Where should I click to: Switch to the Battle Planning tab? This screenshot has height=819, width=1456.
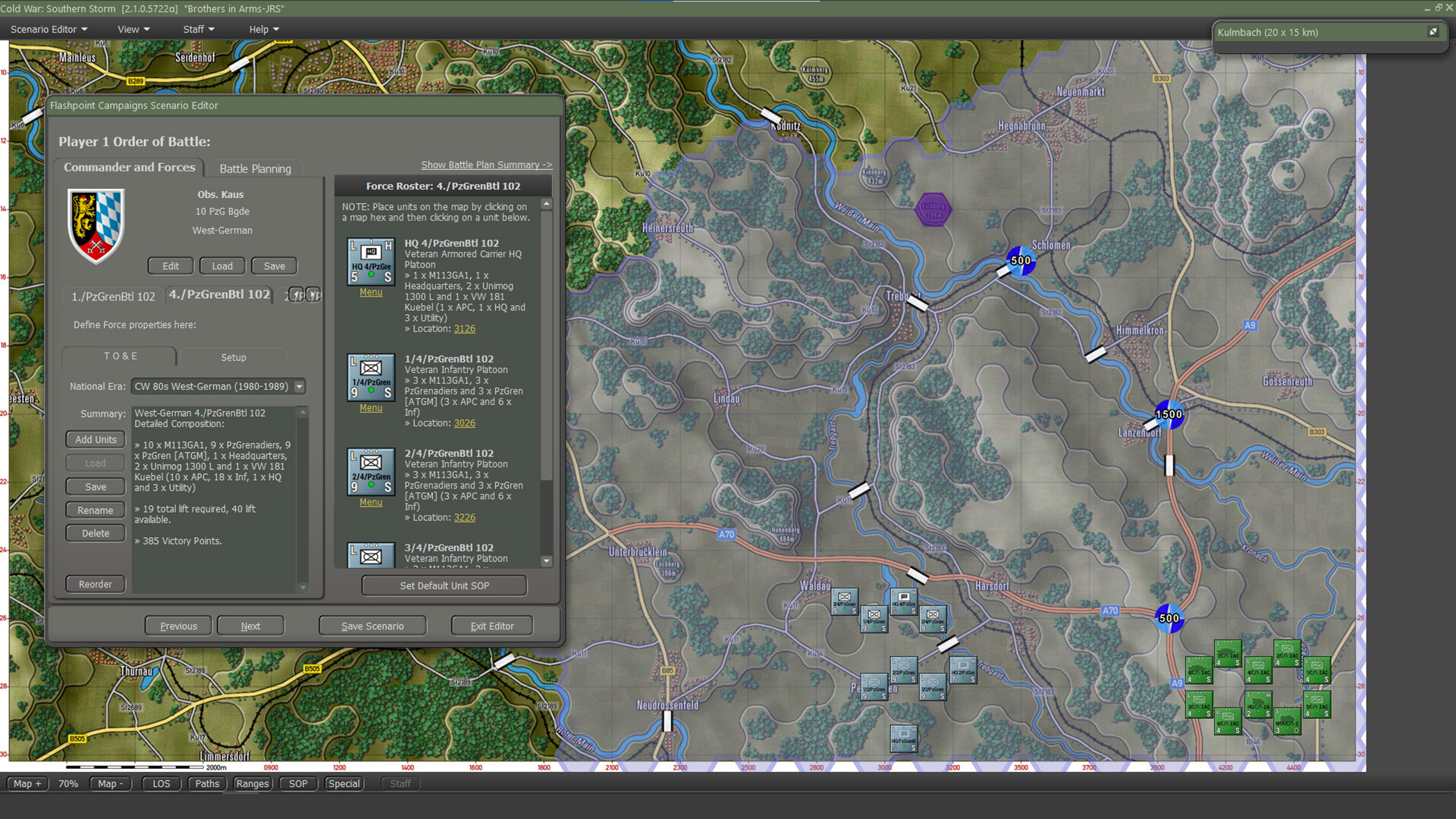[x=255, y=168]
